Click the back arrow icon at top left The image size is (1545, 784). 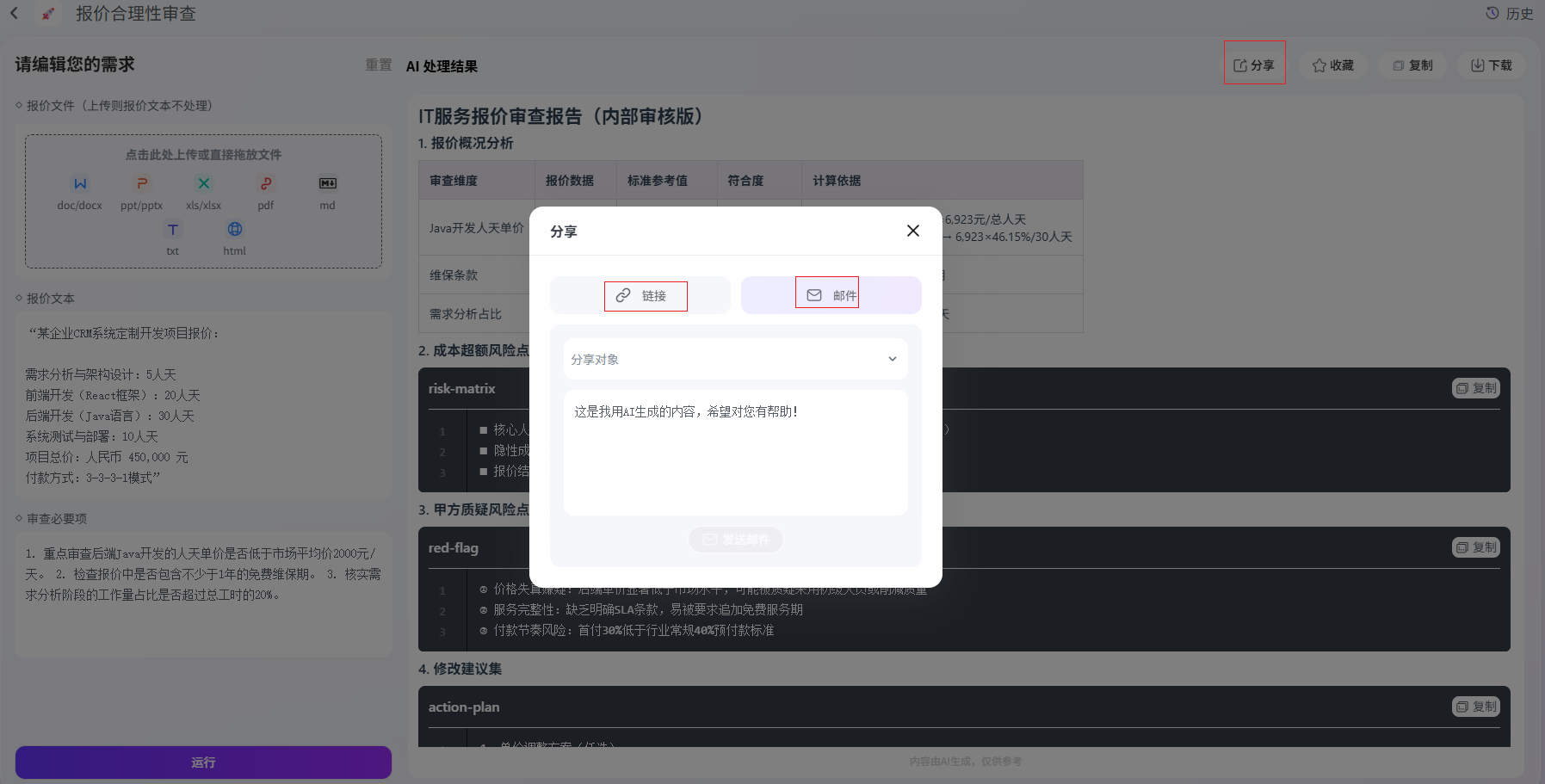(14, 13)
